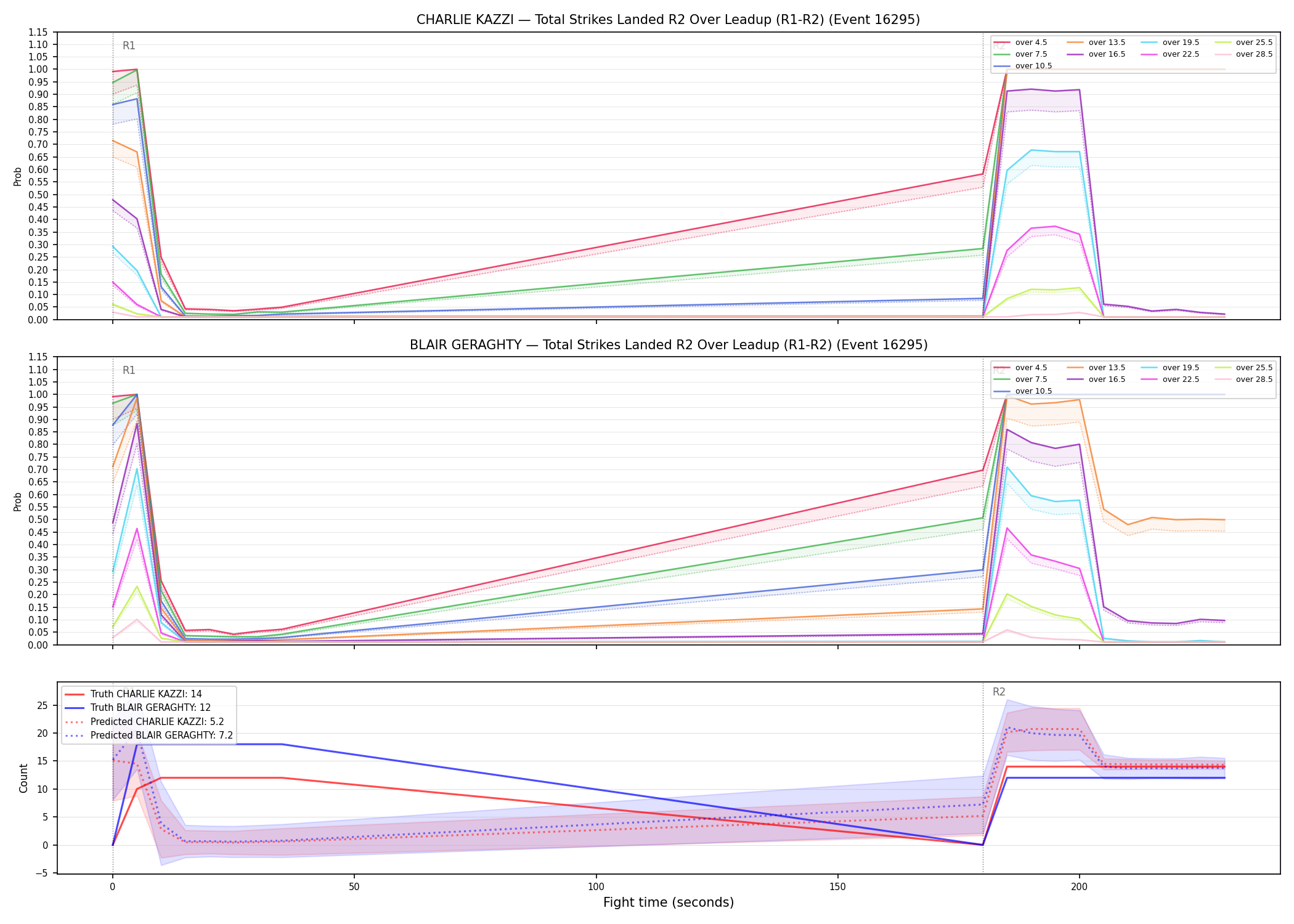Screen dimensions: 1294x924
Task: Click the 'Fight time (seconds)' axis label
Action: pyautogui.click(x=669, y=902)
